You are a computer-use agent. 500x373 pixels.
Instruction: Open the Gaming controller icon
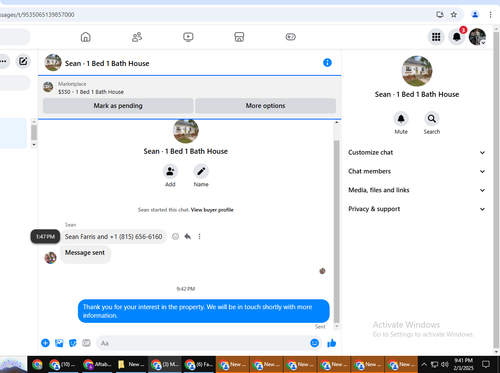pyautogui.click(x=291, y=37)
